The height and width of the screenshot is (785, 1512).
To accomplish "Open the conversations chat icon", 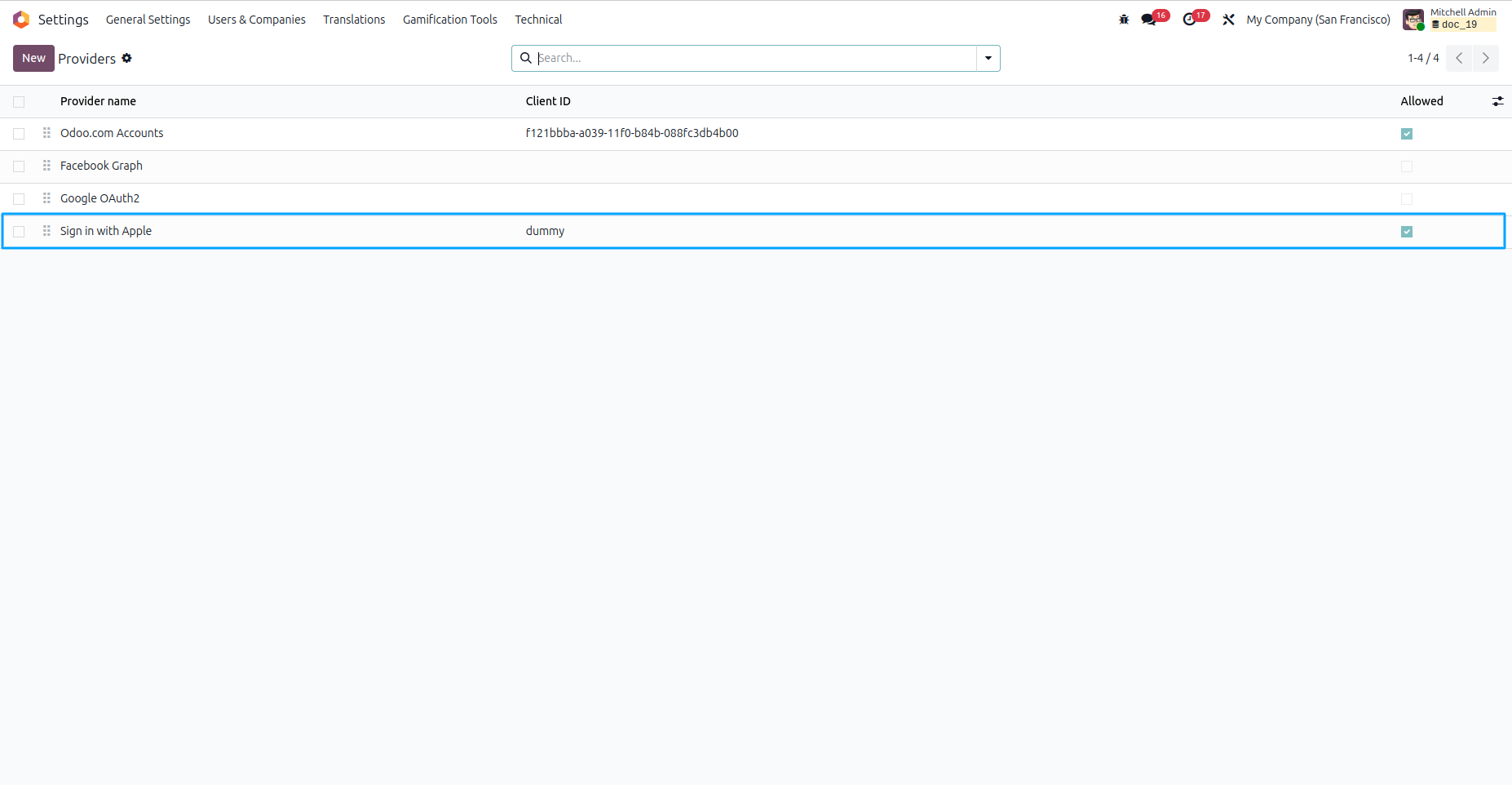I will coord(1149,20).
